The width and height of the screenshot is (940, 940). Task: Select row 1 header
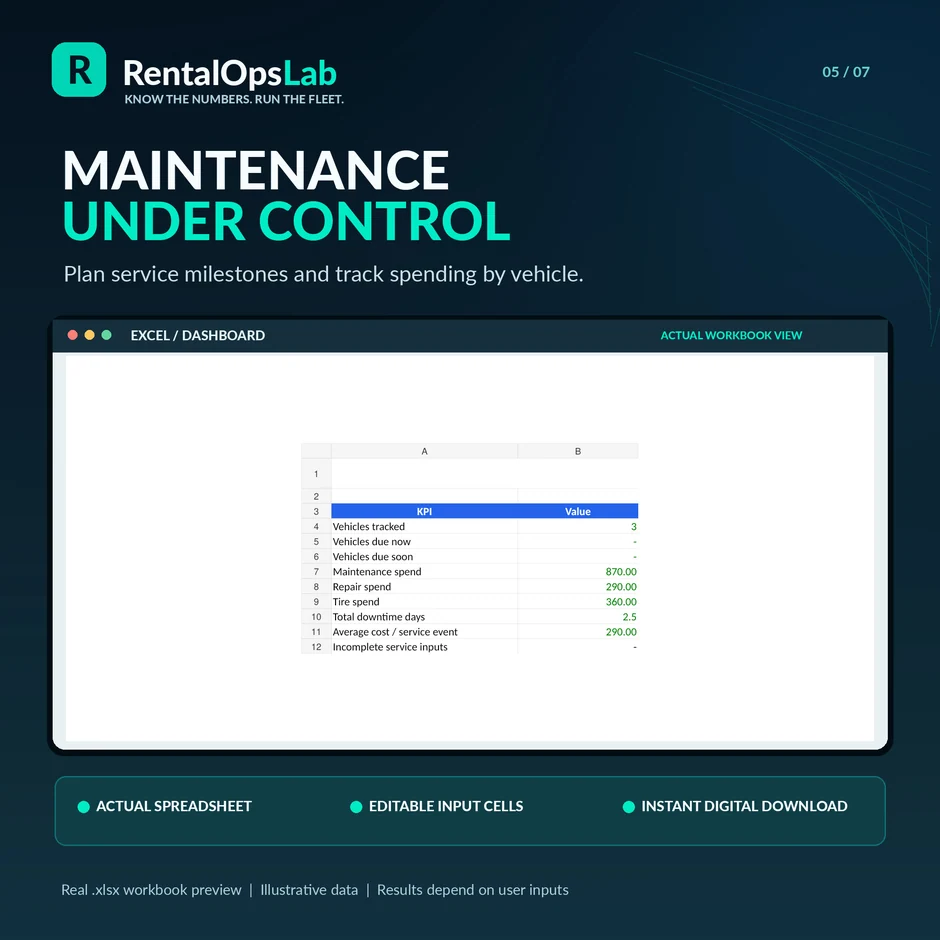[316, 474]
